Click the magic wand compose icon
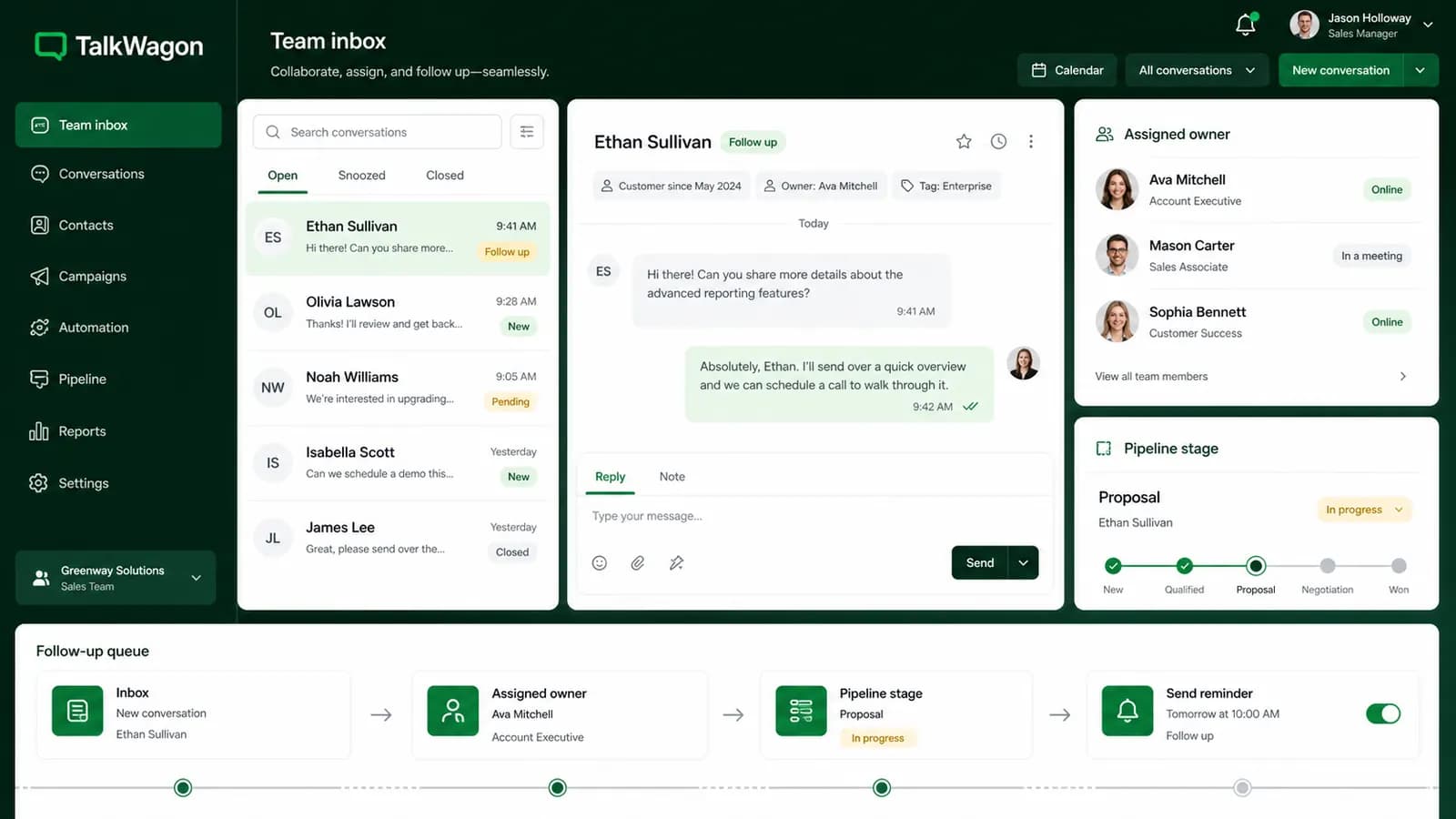The height and width of the screenshot is (819, 1456). click(x=676, y=563)
